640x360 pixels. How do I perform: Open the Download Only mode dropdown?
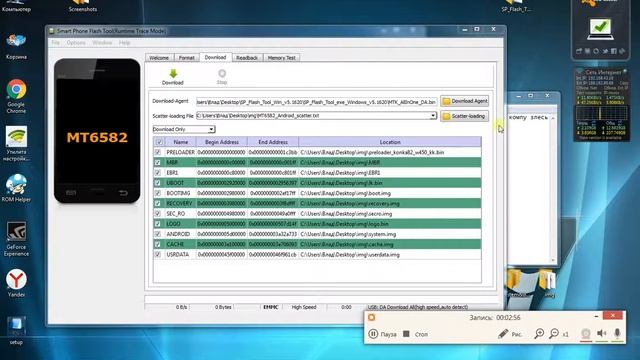click(184, 129)
